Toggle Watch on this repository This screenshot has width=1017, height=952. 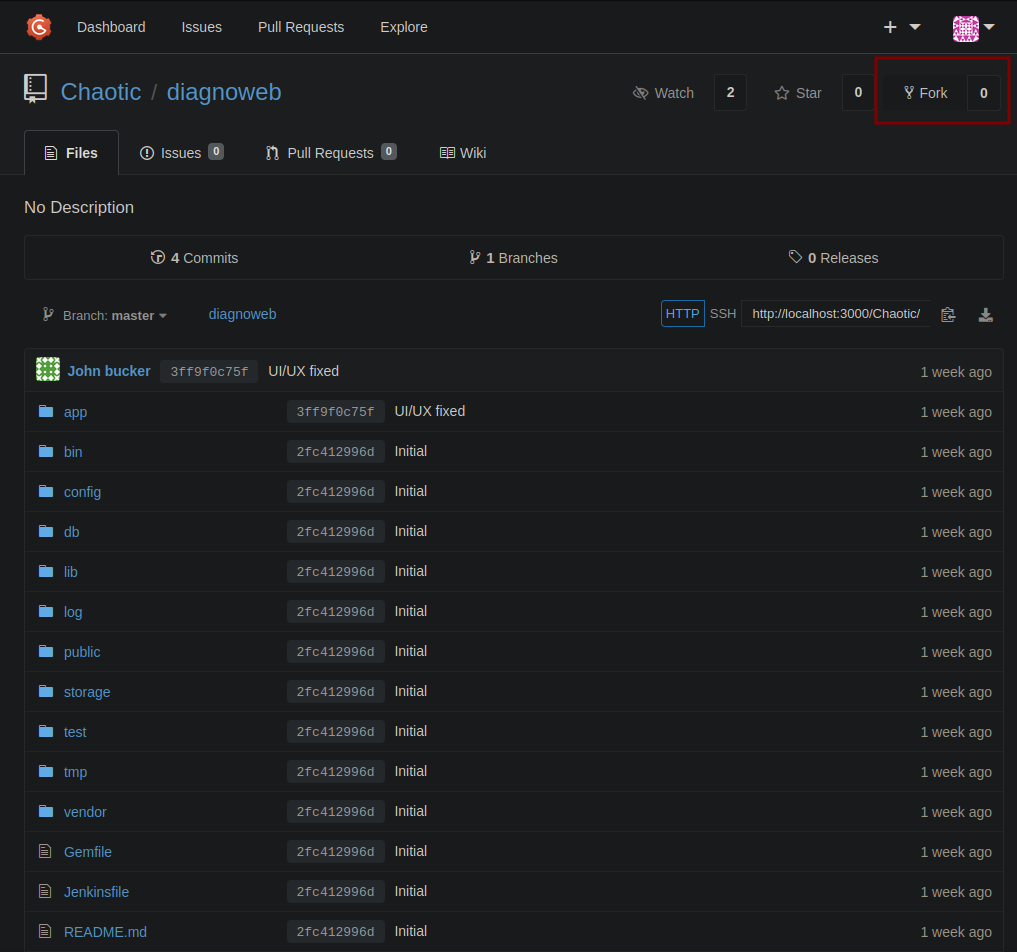pyautogui.click(x=664, y=93)
